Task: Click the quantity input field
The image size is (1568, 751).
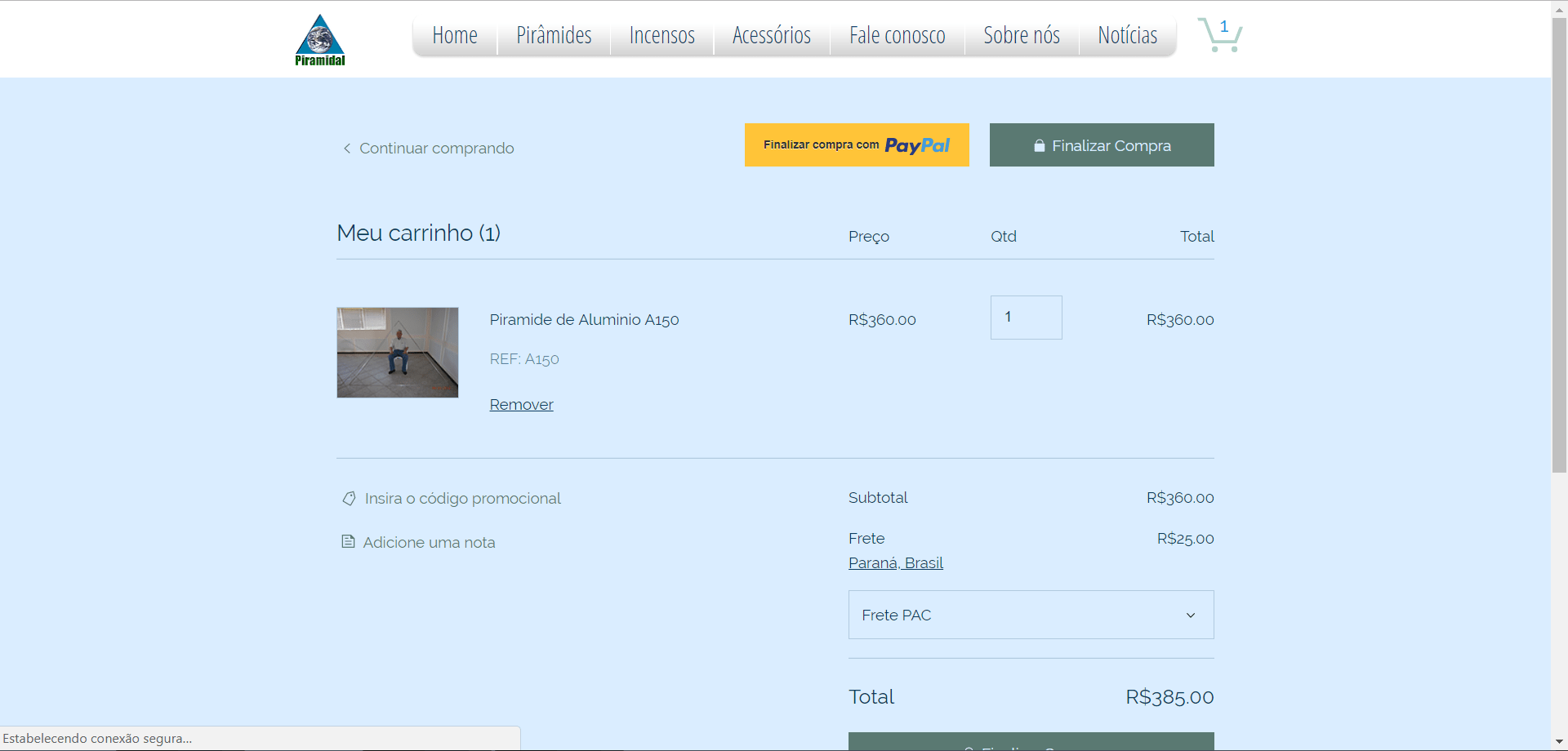Action: point(1026,318)
